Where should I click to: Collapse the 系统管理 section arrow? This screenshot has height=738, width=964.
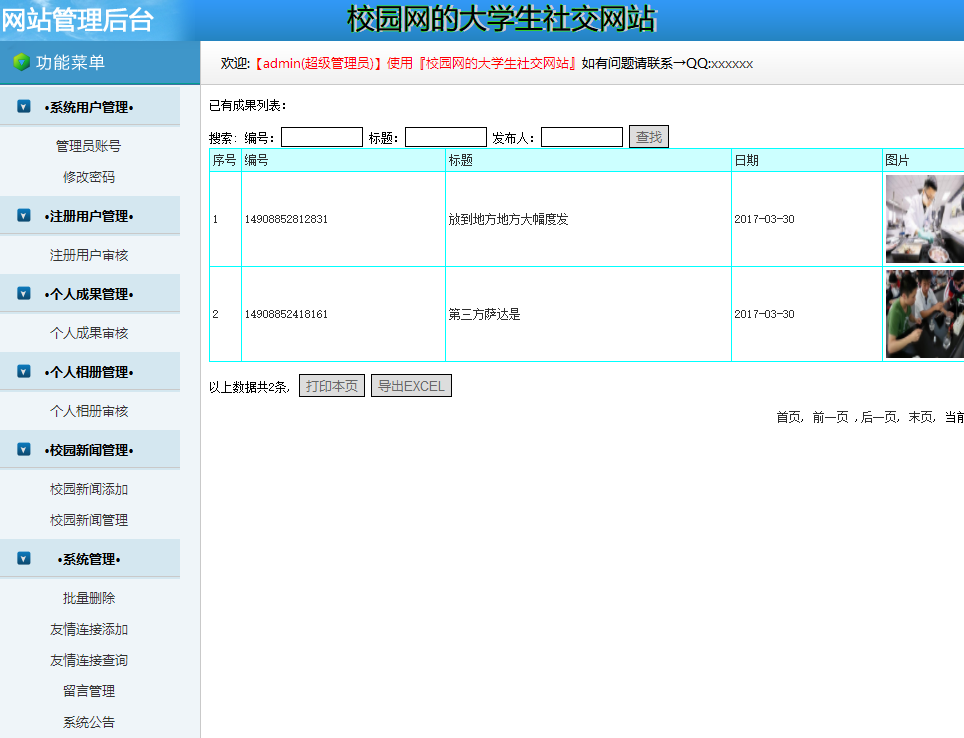point(23,558)
